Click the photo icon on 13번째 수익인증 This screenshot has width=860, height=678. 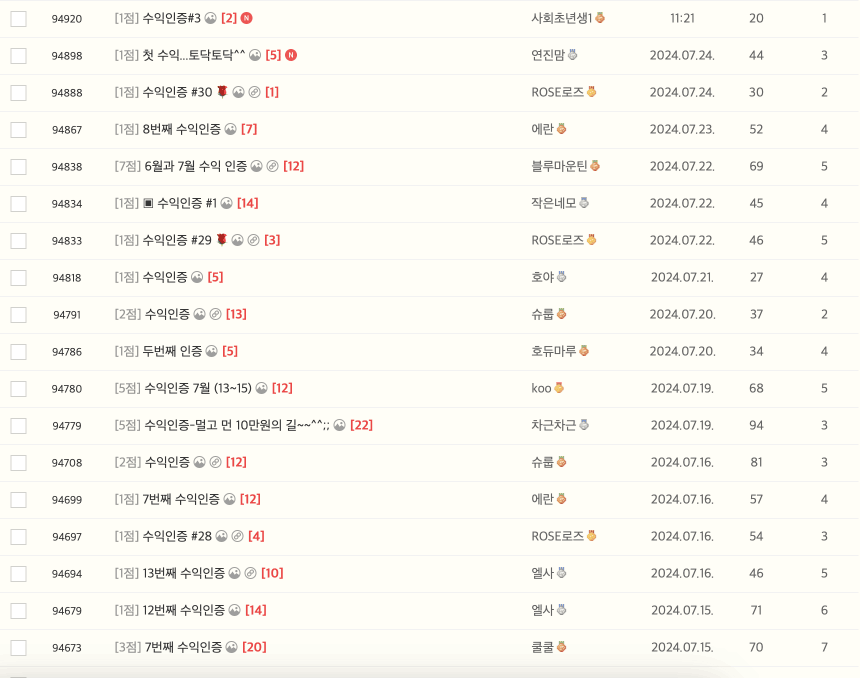click(235, 573)
